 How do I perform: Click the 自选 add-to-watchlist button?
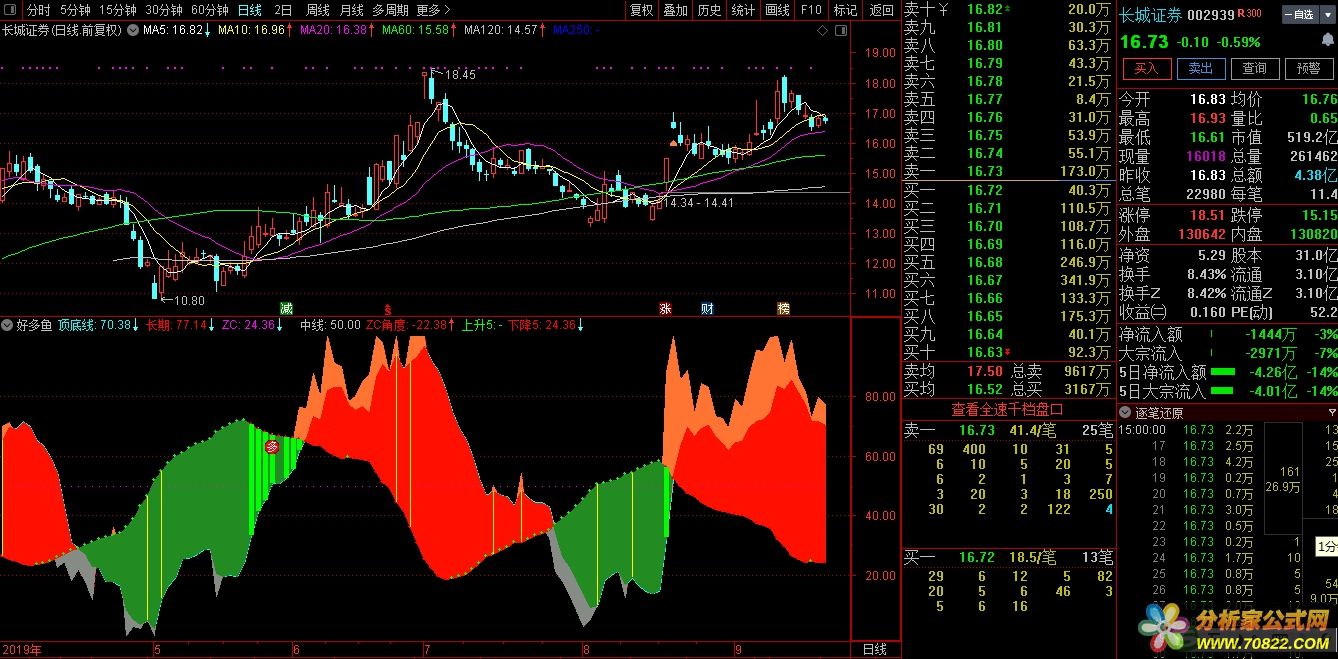tap(1301, 14)
